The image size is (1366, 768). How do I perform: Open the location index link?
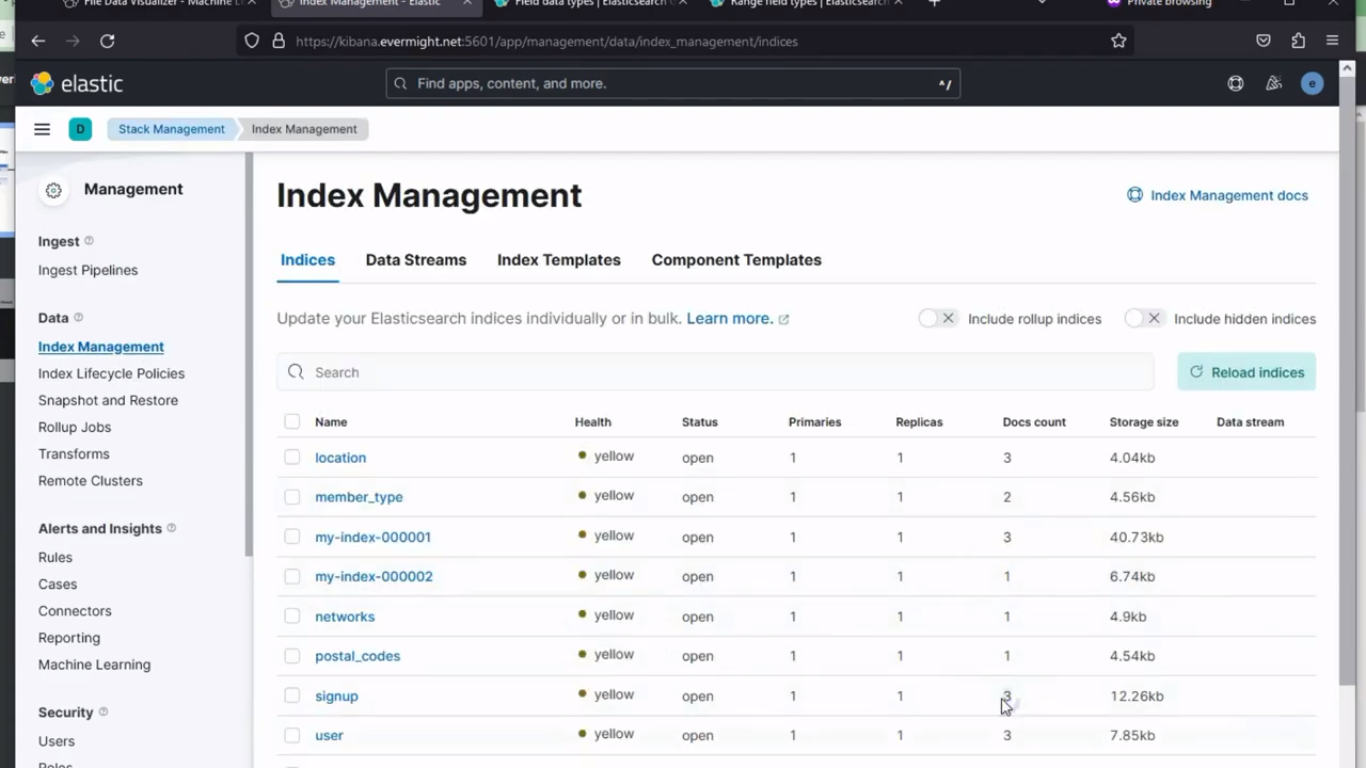point(341,457)
